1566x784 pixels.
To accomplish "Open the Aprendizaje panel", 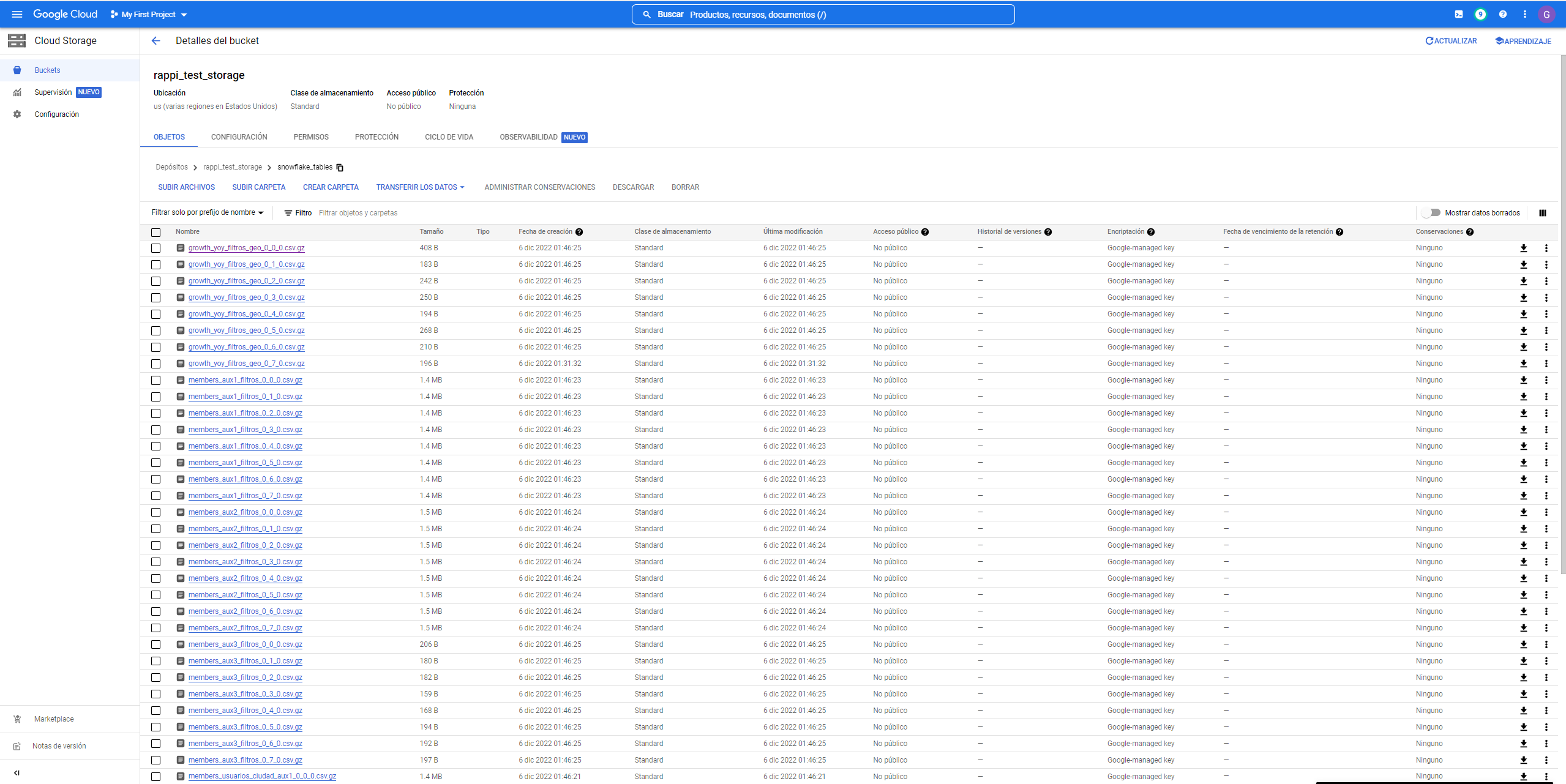I will pyautogui.click(x=1523, y=41).
